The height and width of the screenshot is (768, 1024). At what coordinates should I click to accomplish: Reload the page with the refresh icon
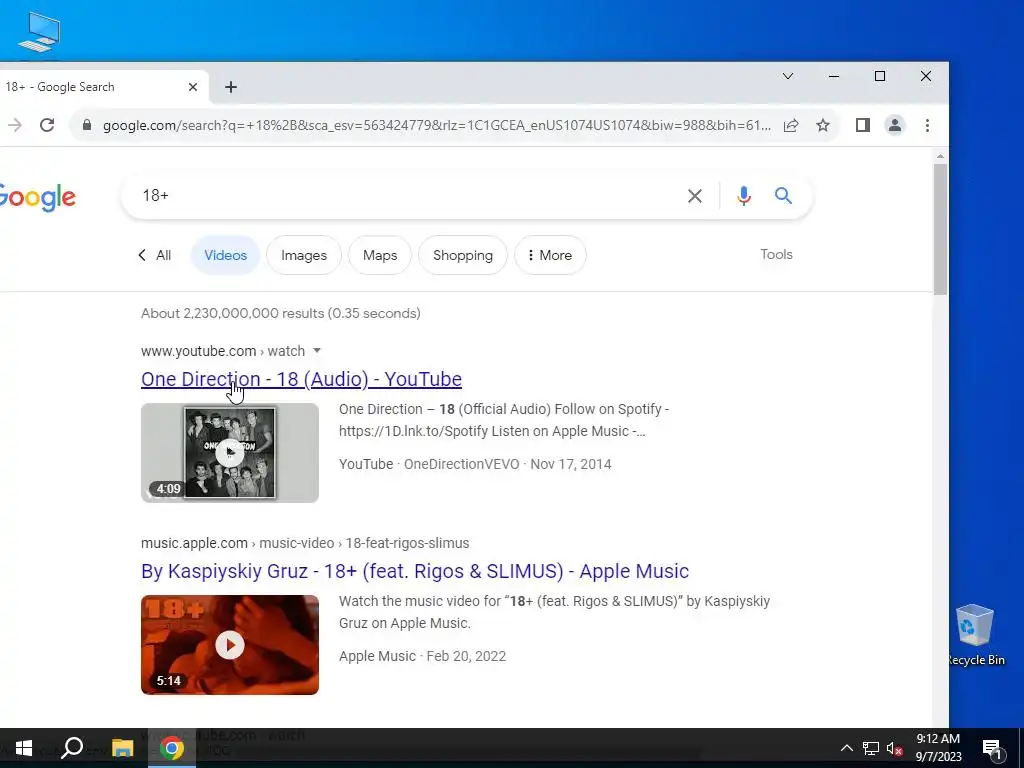click(x=47, y=125)
